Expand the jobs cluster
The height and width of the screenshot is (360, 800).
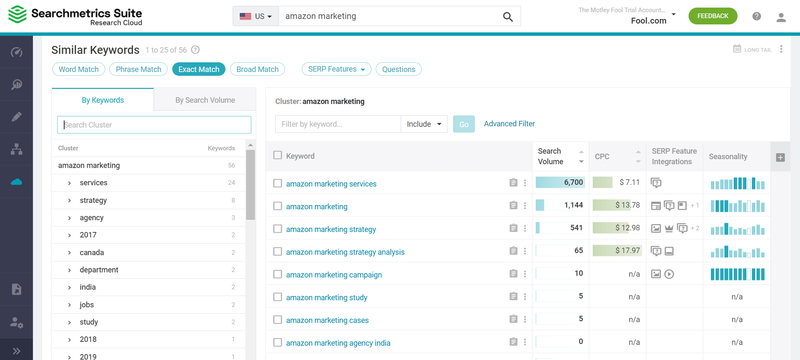(x=69, y=304)
